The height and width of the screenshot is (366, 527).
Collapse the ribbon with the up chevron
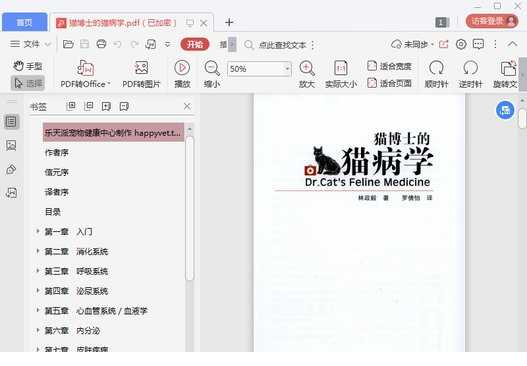coord(512,44)
